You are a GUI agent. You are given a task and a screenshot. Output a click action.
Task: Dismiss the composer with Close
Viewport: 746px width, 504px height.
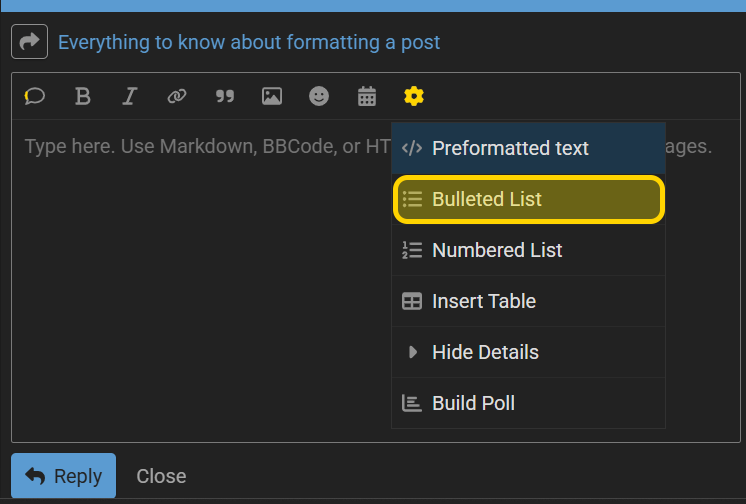(161, 476)
